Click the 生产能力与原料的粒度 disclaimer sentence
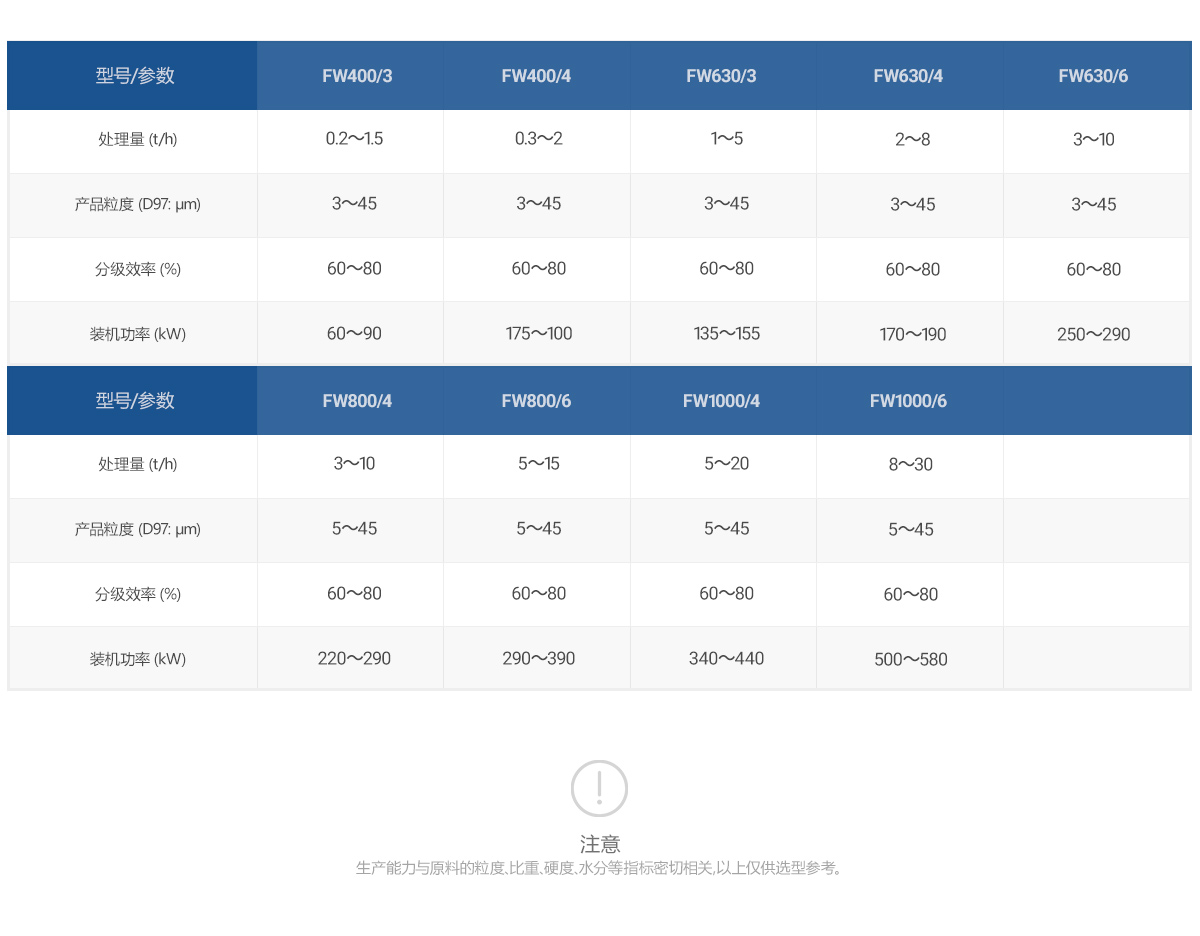This screenshot has width=1200, height=936. point(600,868)
